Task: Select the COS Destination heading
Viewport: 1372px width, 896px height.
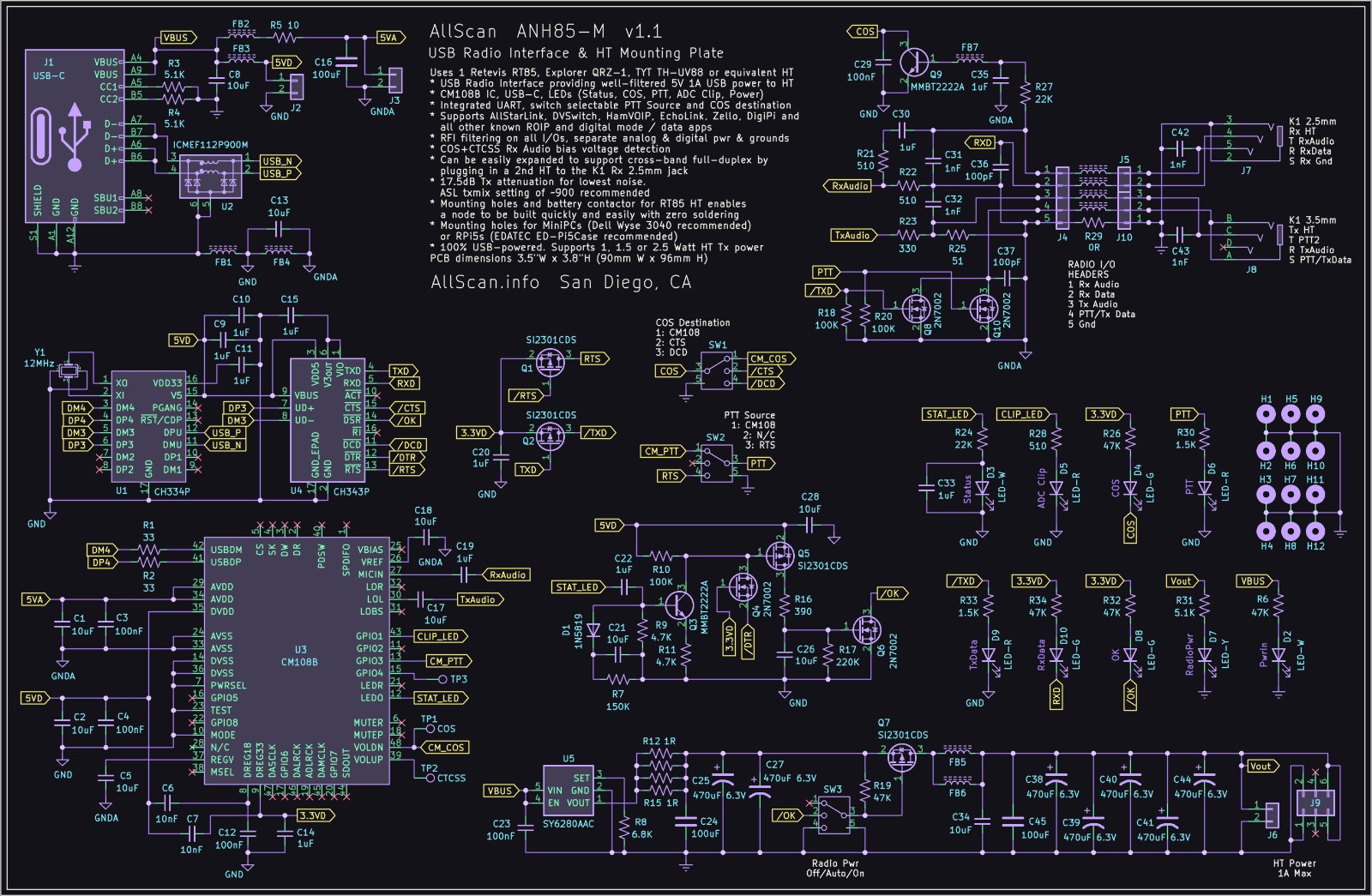Action: (x=693, y=323)
